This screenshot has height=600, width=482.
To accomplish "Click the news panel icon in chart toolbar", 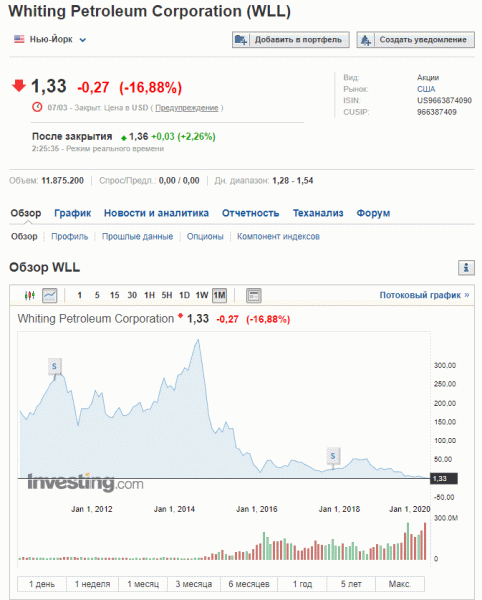I will [x=254, y=295].
